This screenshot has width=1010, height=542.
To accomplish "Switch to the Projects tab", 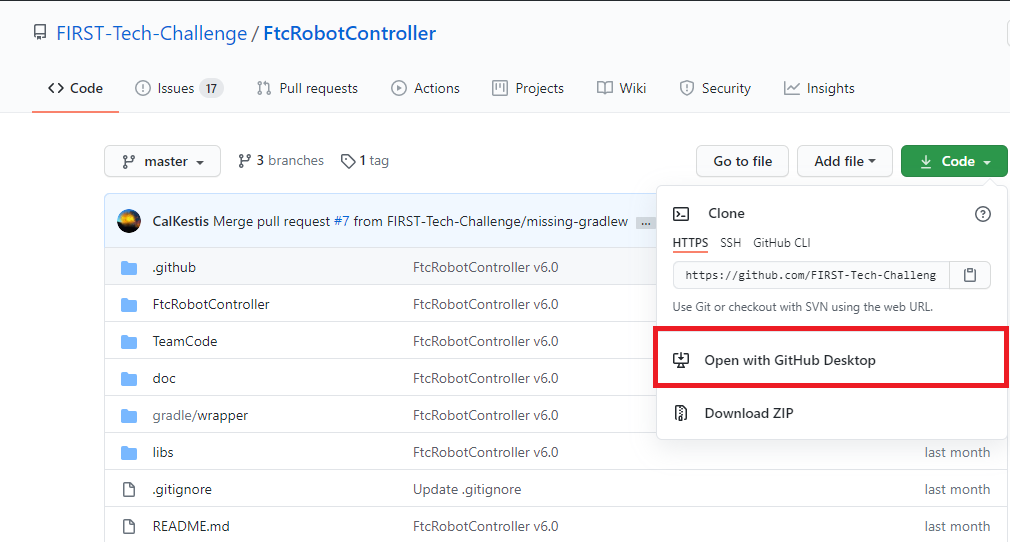I will (528, 88).
